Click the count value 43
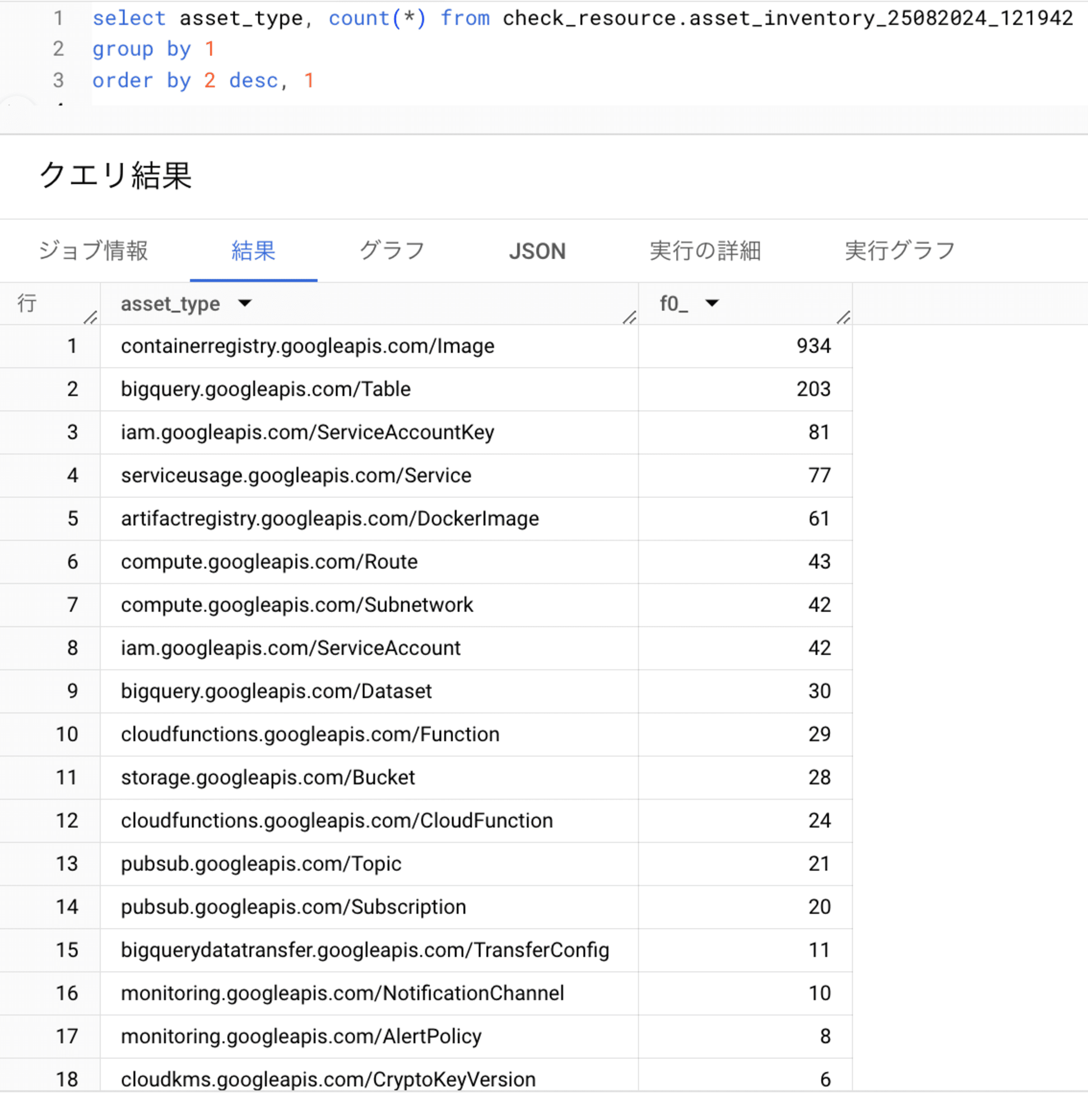Viewport: 1088px width, 1120px height. [x=819, y=562]
